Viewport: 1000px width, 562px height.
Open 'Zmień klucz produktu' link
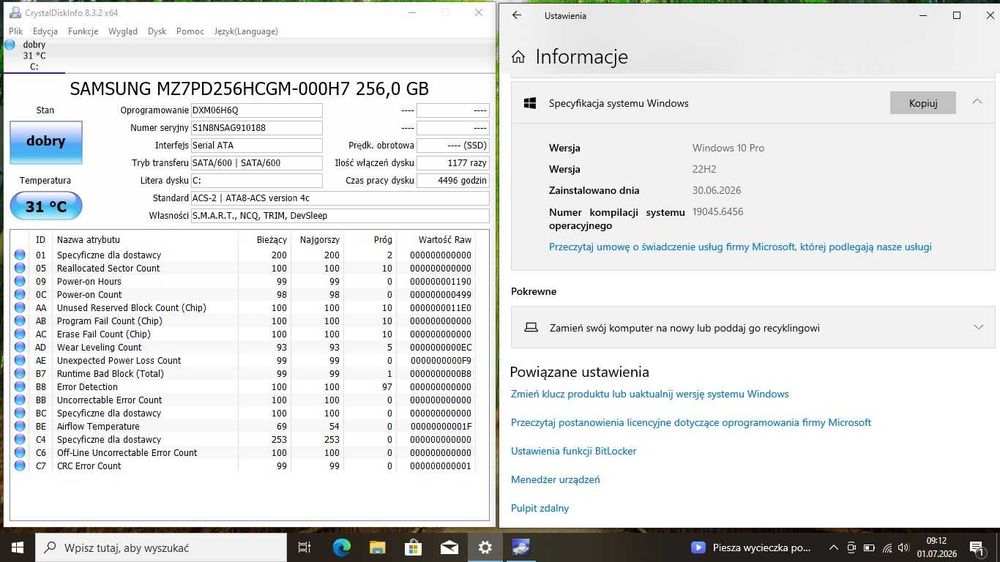[x=649, y=394]
